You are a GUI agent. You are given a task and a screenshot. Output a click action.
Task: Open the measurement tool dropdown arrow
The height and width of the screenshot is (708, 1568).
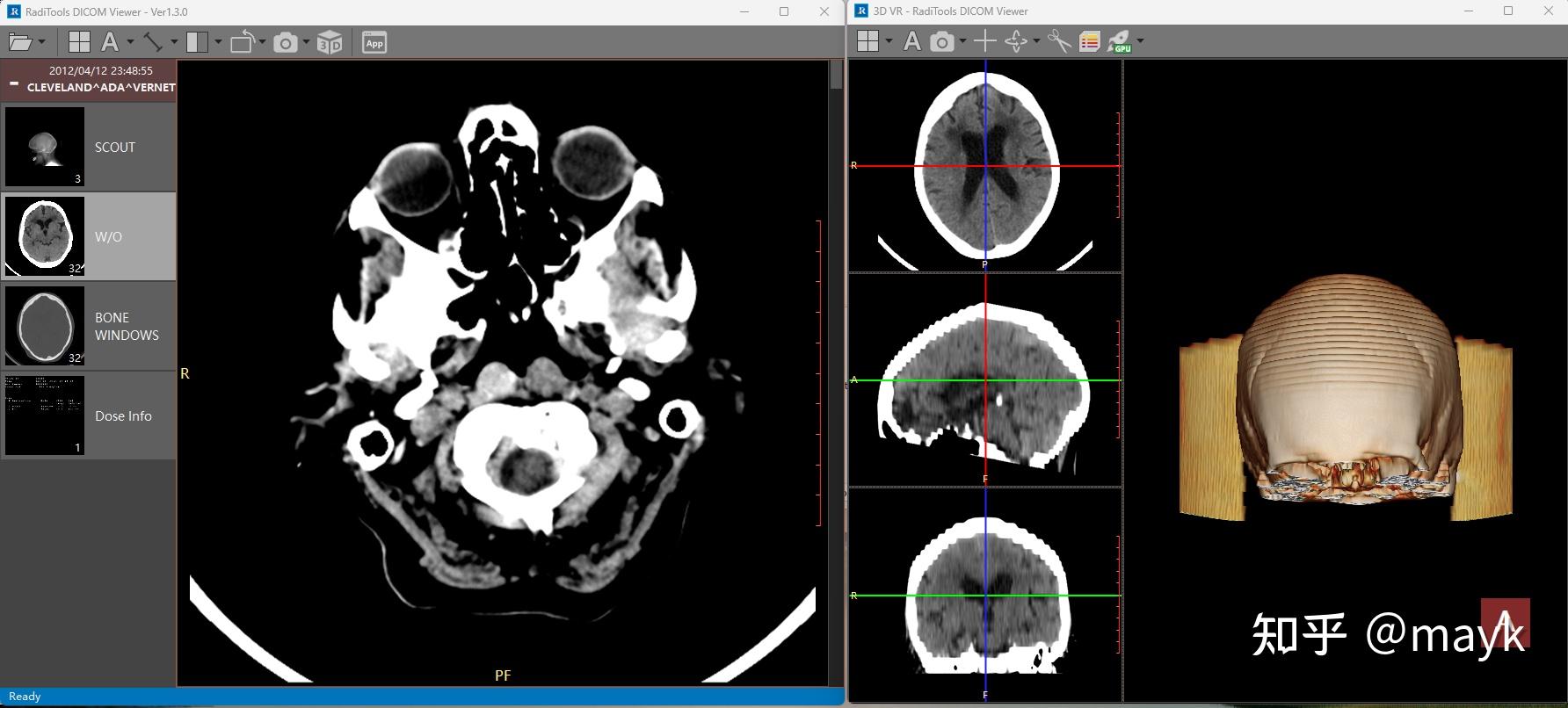(174, 42)
